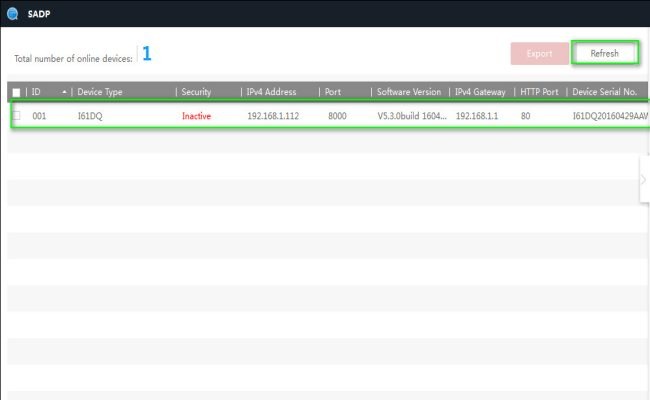Screen dimensions: 650x400
Task: Click the Refresh button
Action: point(604,53)
